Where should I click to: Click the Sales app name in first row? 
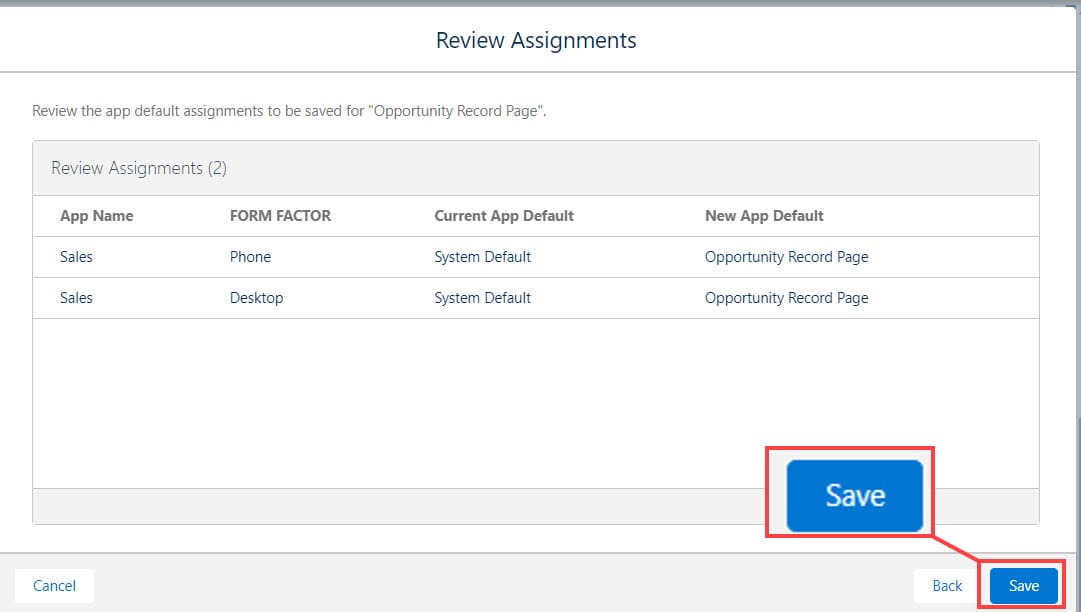point(76,256)
